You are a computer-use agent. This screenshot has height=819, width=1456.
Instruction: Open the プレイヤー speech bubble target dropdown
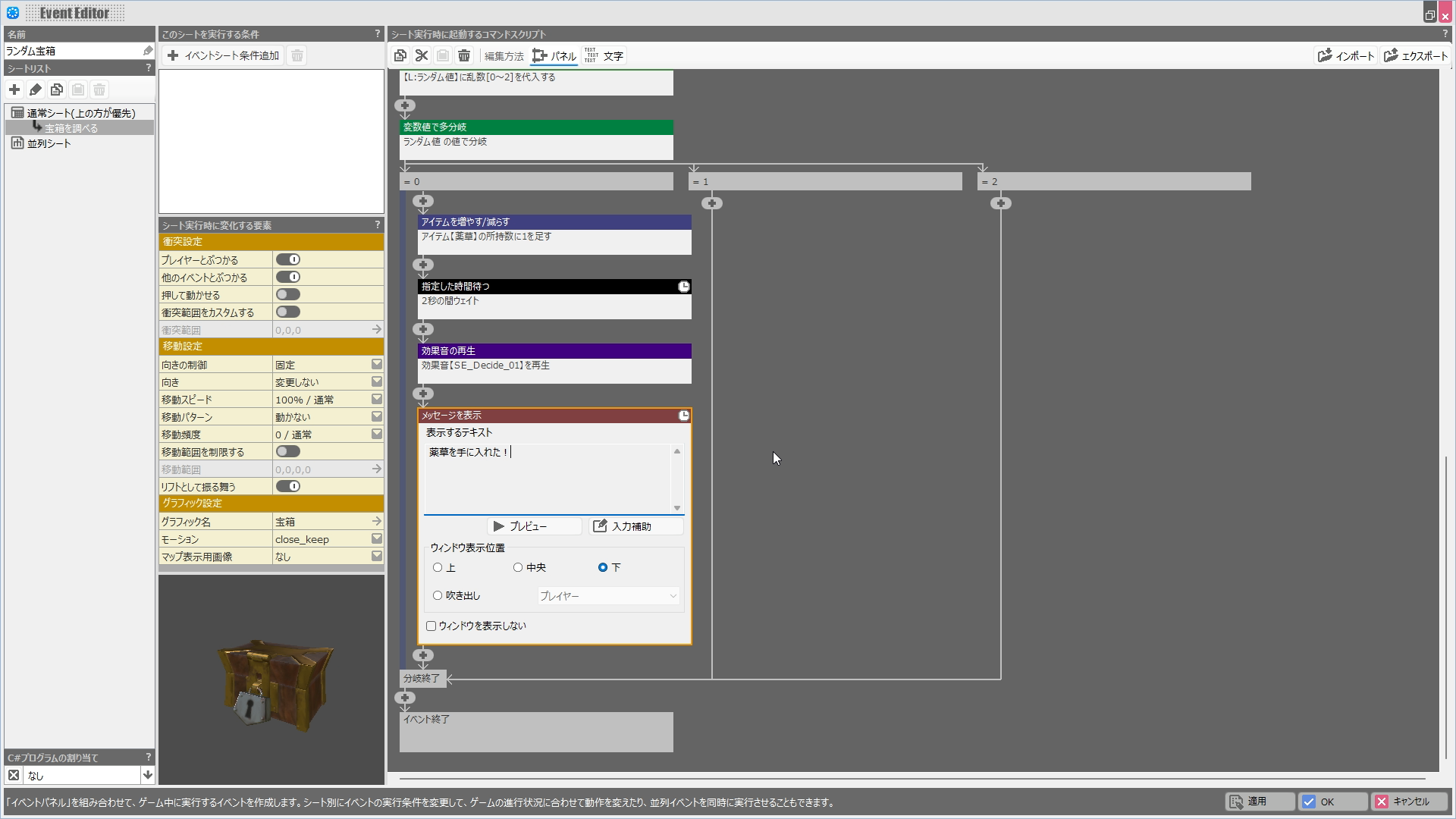608,596
